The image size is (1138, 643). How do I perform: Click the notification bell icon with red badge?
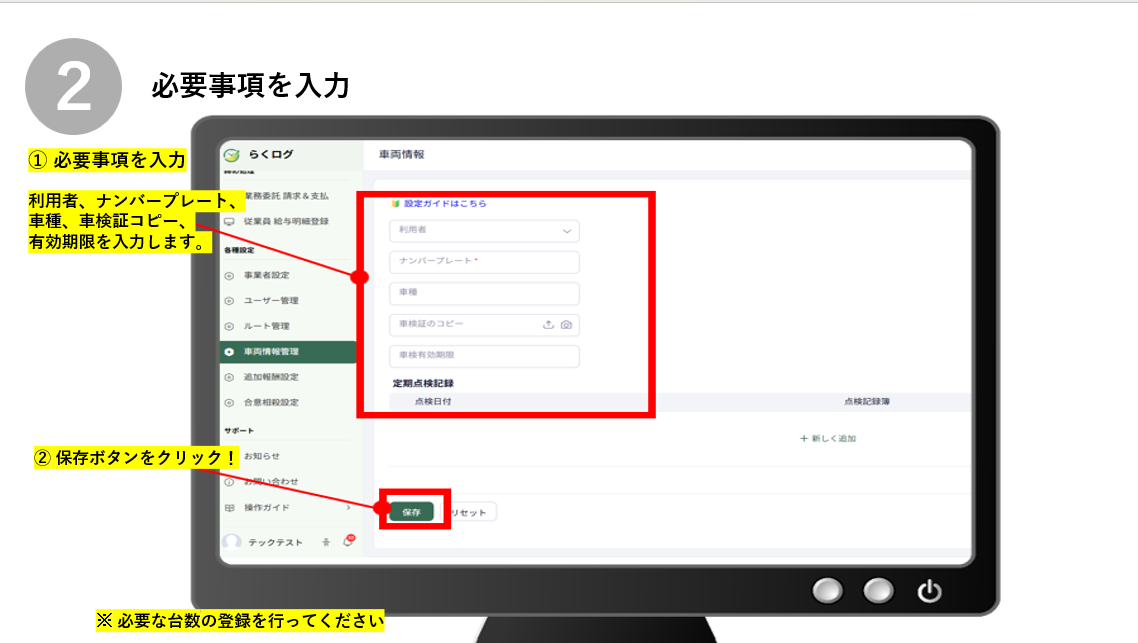pyautogui.click(x=348, y=541)
